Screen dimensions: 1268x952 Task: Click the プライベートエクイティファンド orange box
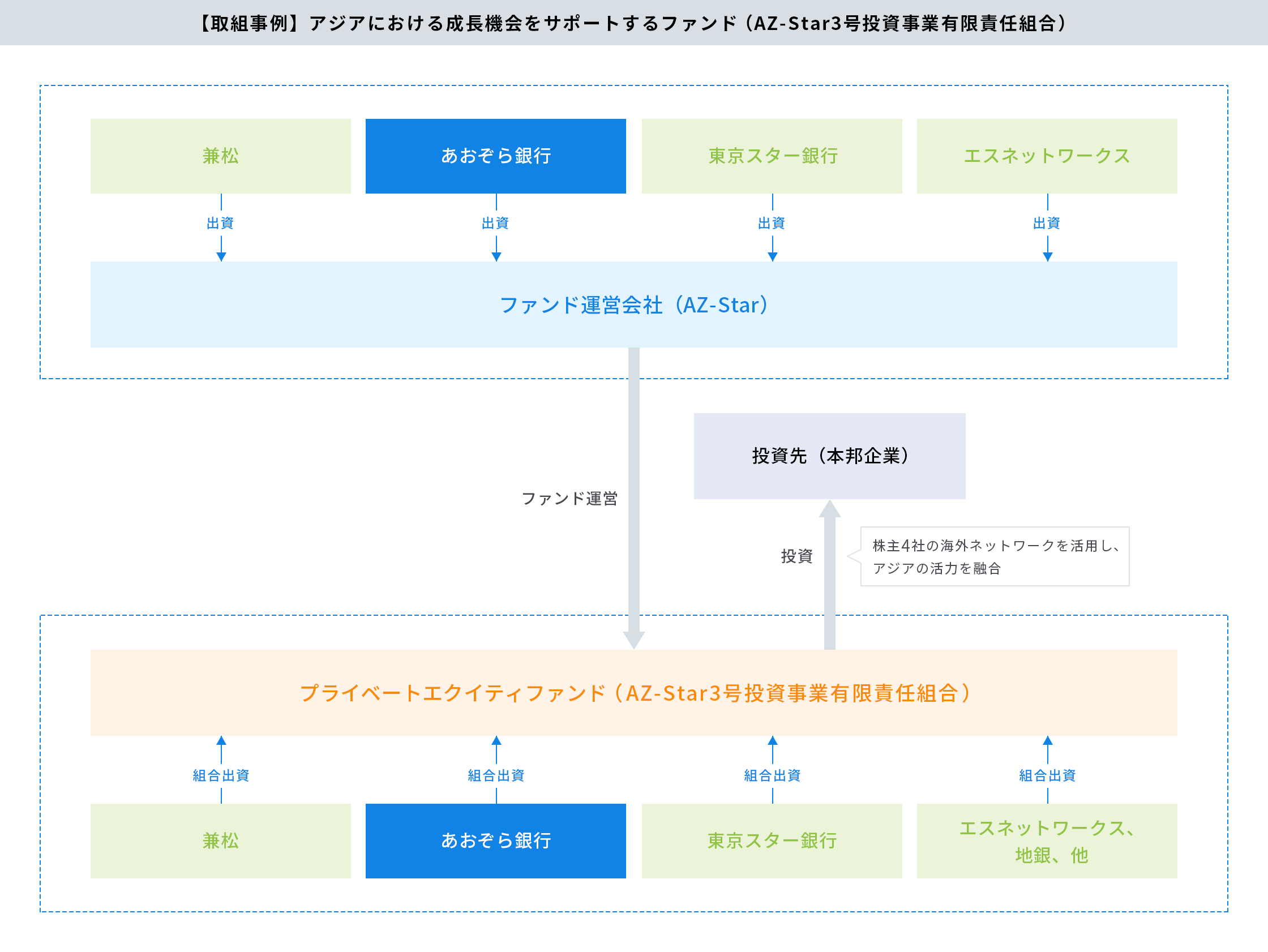(x=634, y=693)
